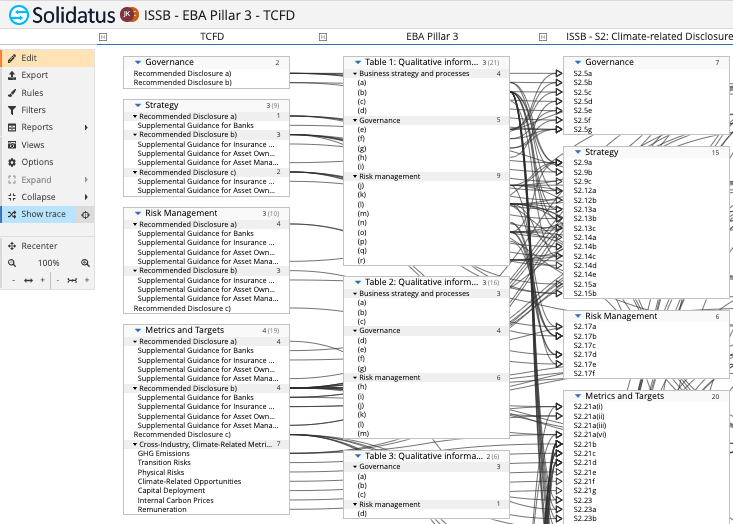
Task: Select S2.14e attribute in ISSB Strategy
Action: [585, 274]
